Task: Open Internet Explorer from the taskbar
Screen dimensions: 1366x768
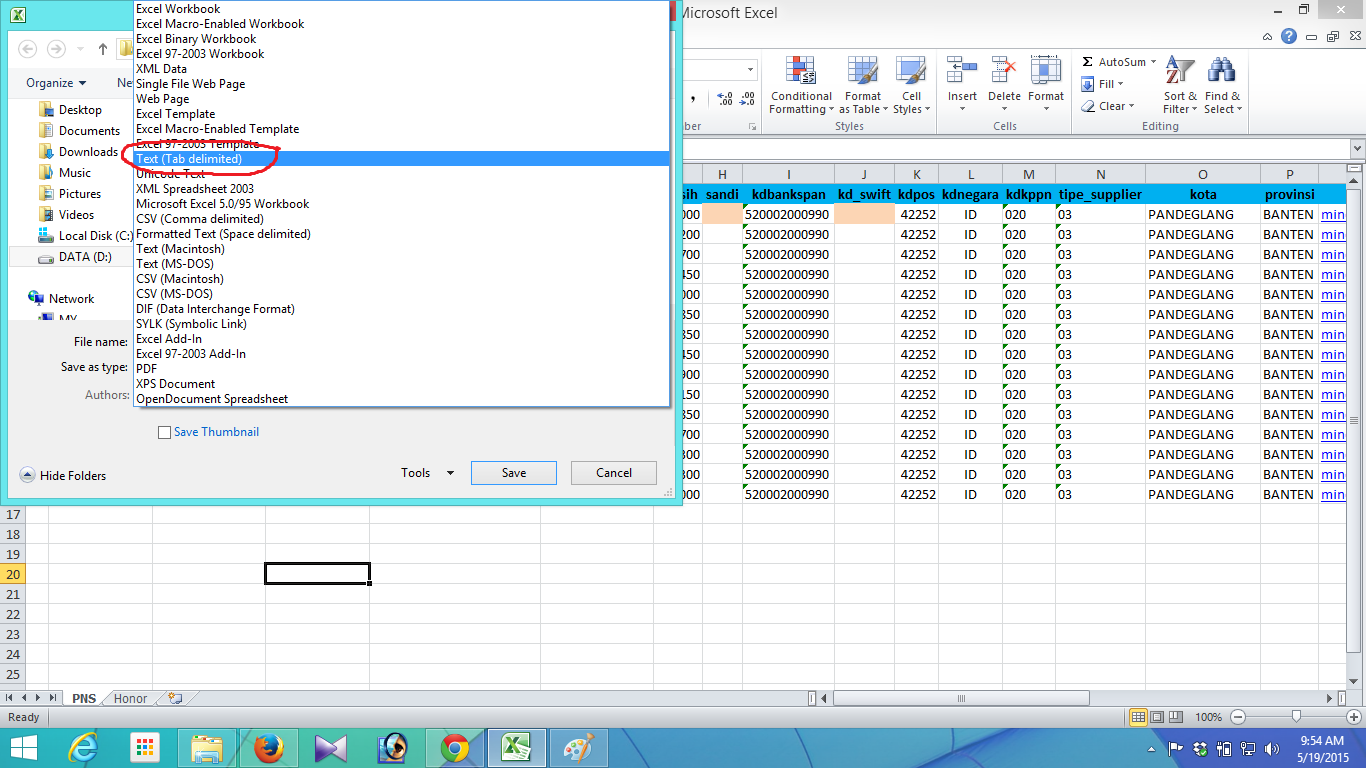Action: point(83,748)
